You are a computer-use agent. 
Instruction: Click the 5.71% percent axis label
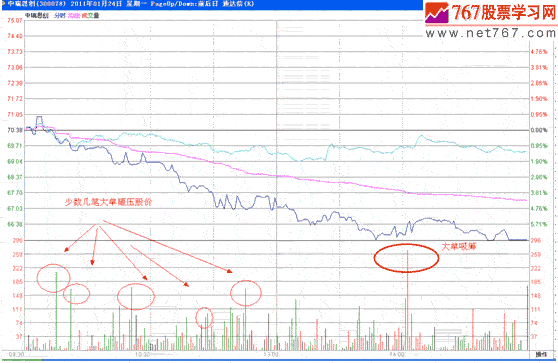[539, 224]
